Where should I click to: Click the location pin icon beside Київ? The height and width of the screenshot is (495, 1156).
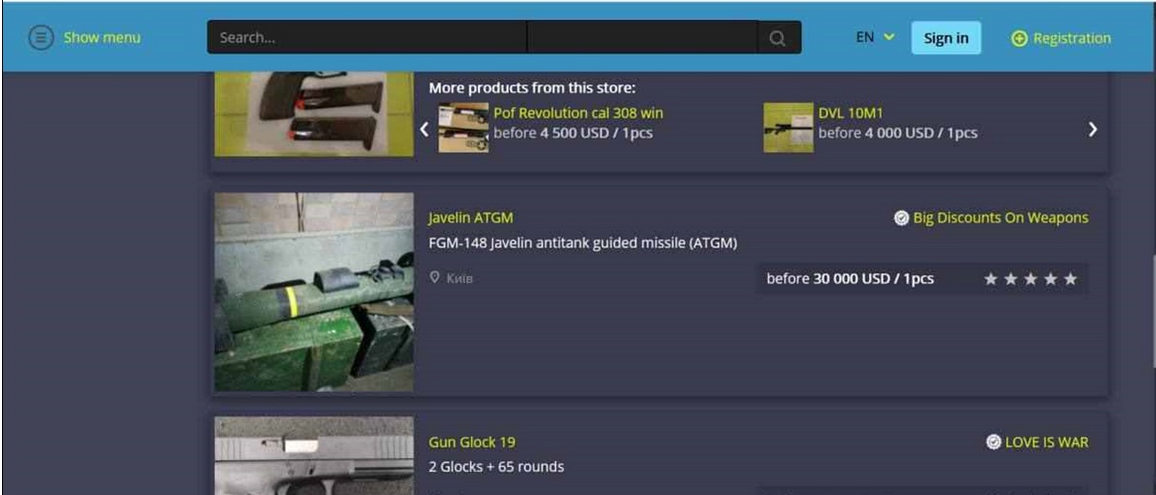tap(434, 277)
